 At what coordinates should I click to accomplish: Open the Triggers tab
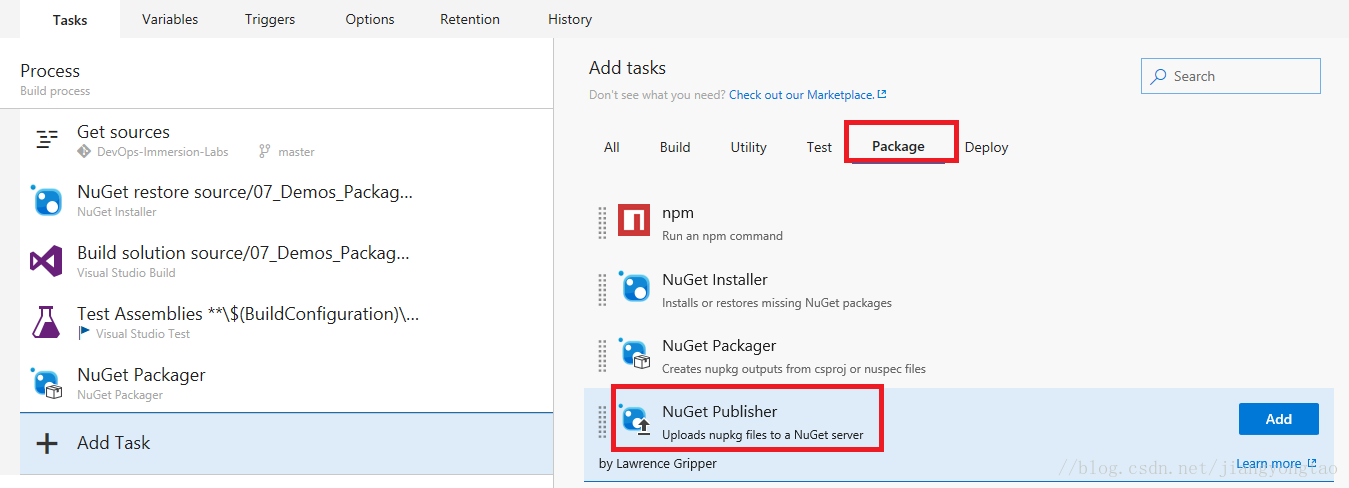point(270,19)
